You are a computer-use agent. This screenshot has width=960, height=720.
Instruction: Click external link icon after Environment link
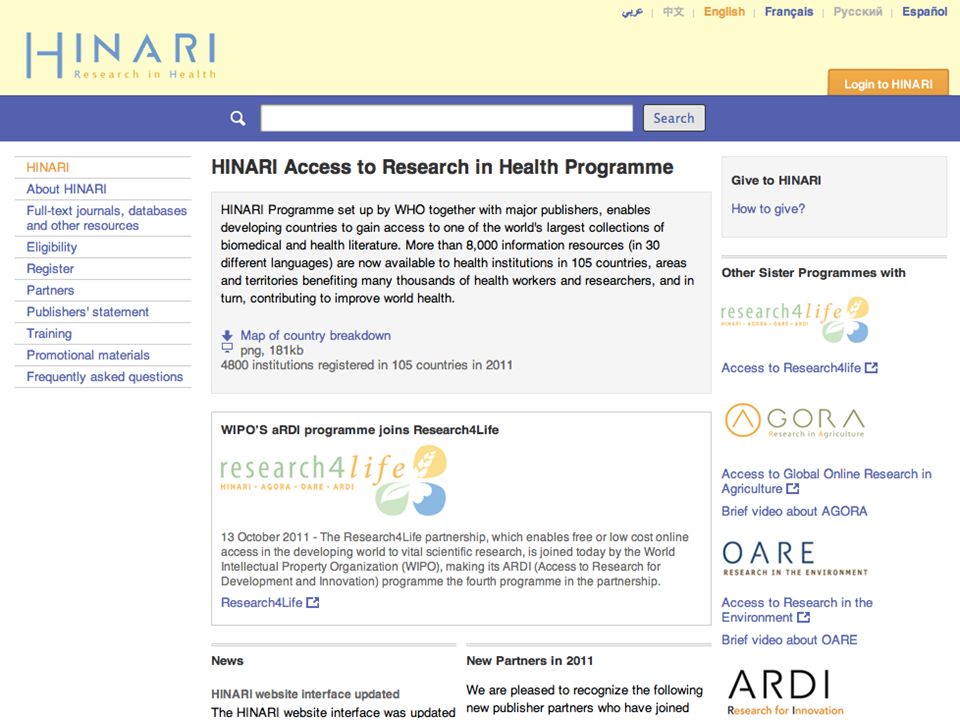[803, 617]
